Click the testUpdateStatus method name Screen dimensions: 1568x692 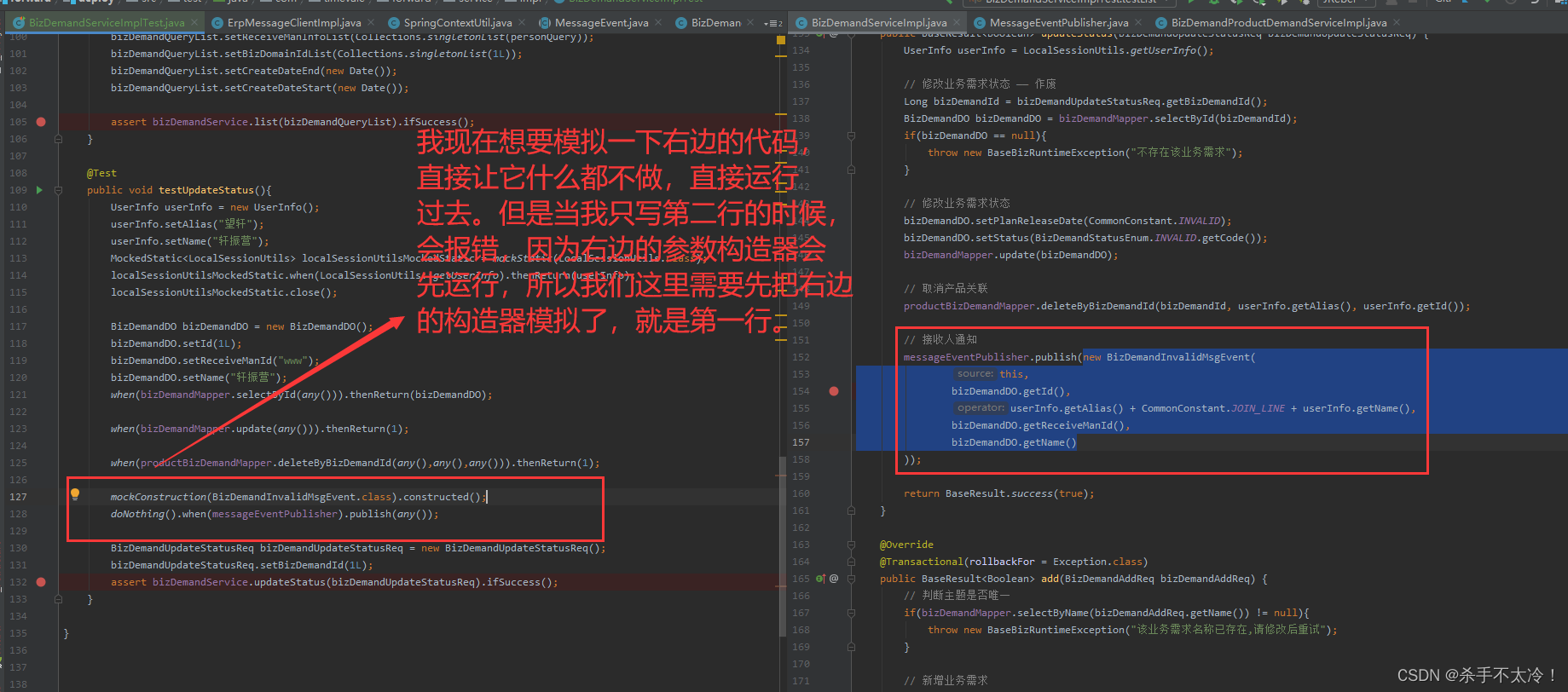(206, 190)
